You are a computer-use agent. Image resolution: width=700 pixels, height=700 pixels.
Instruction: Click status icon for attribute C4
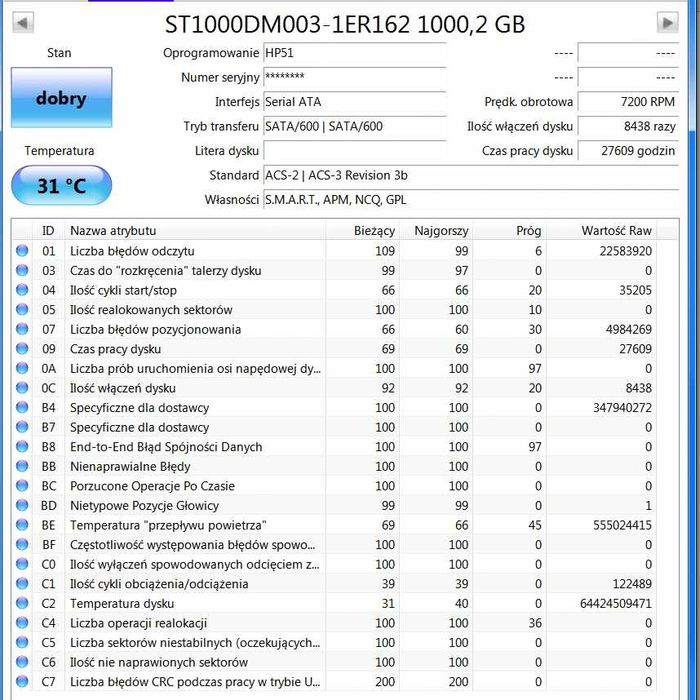(x=22, y=623)
